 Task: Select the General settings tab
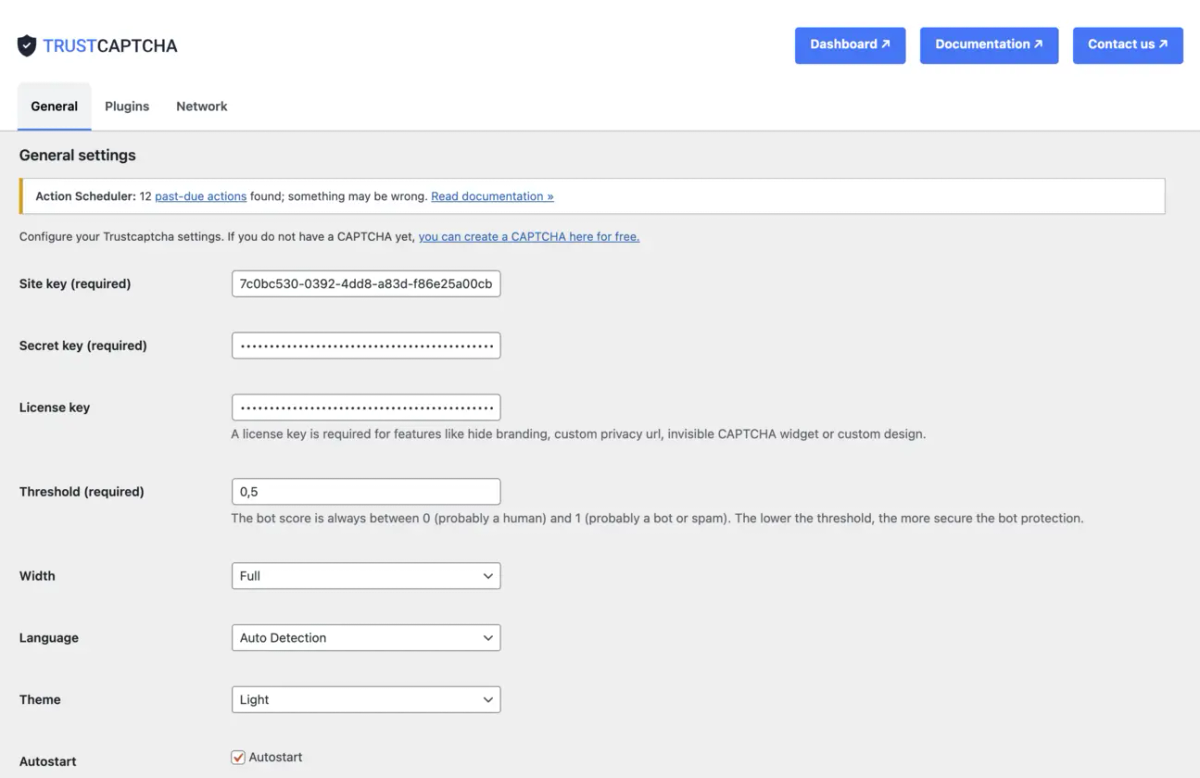click(54, 105)
